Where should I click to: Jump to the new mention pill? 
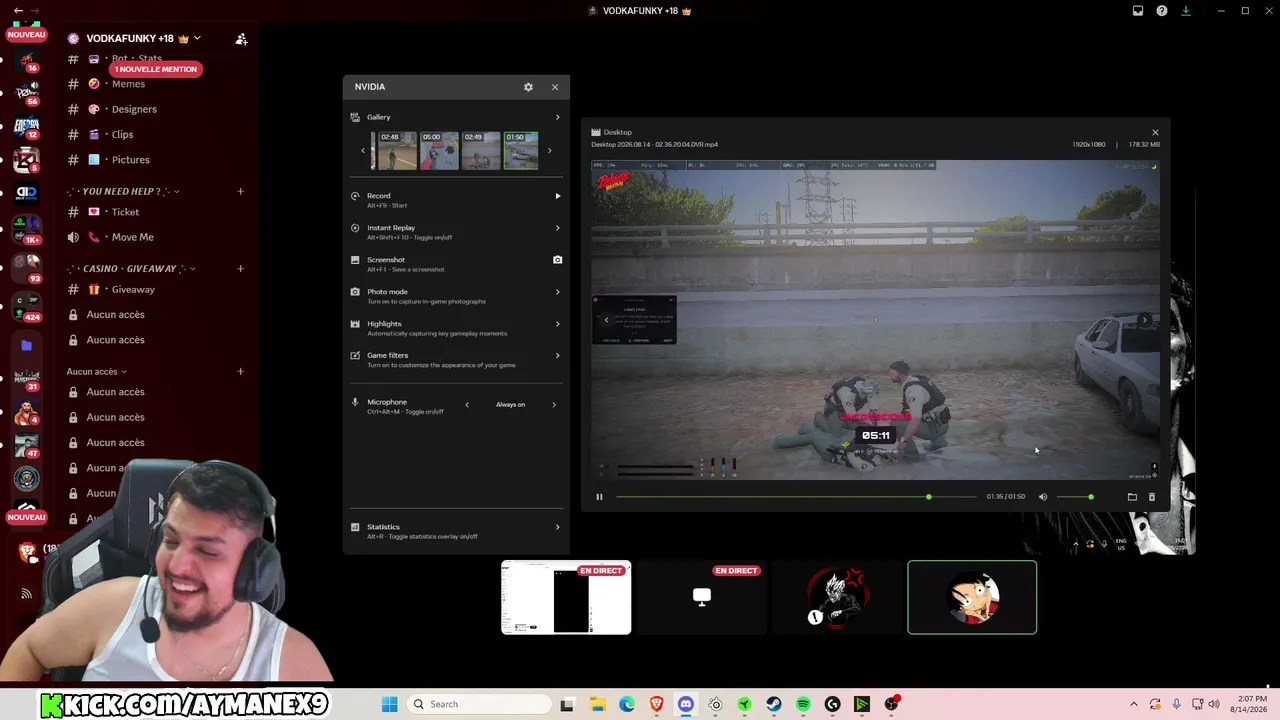point(156,69)
